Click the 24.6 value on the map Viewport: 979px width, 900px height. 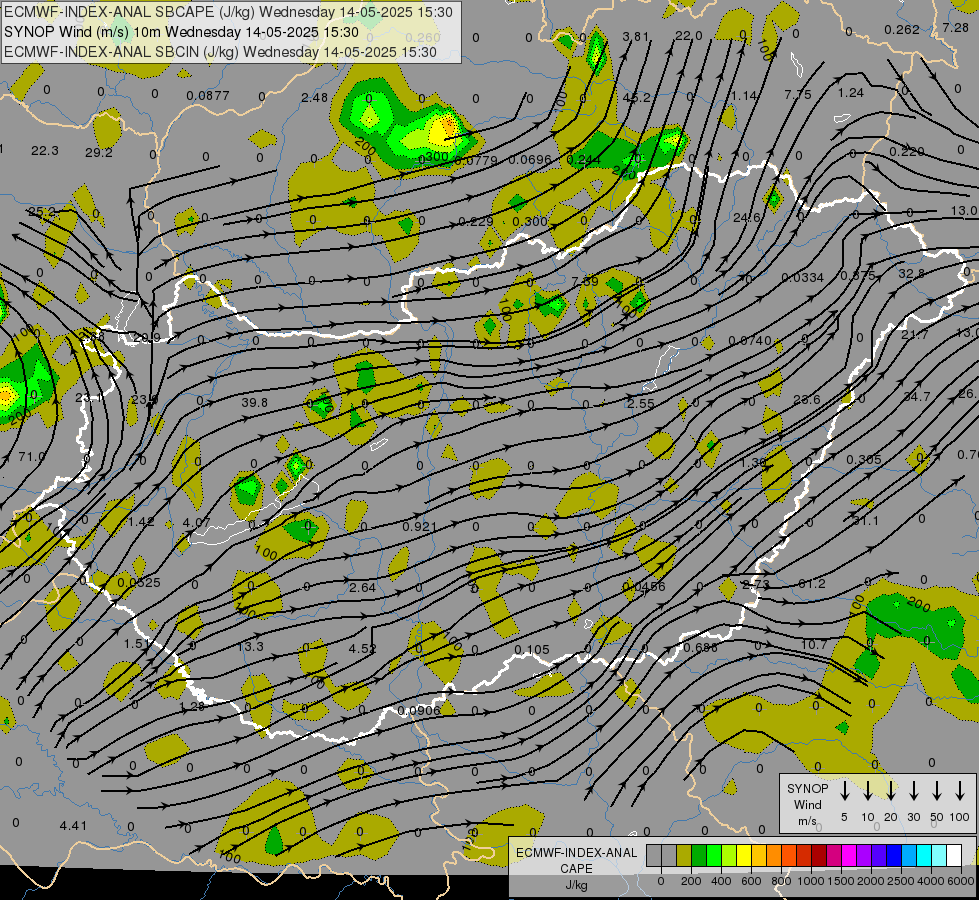click(747, 217)
